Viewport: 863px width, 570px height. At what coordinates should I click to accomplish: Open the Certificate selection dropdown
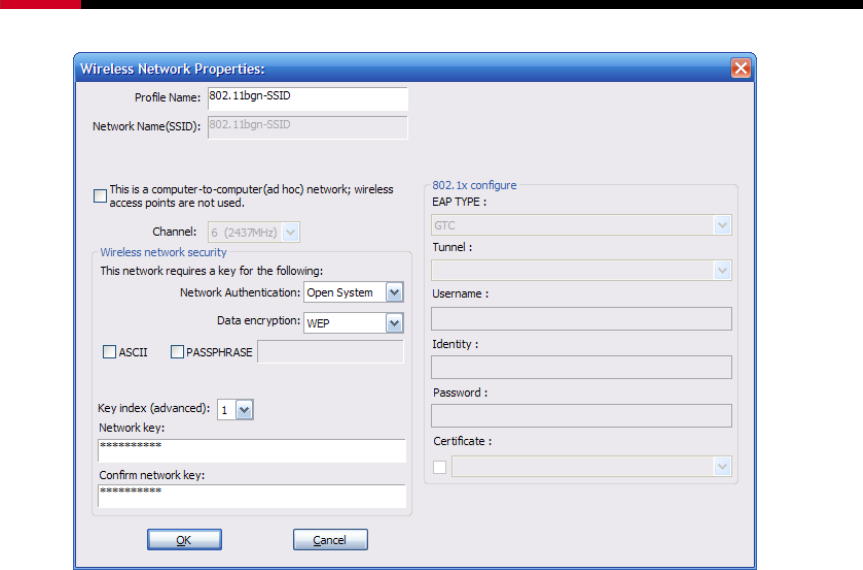(723, 466)
